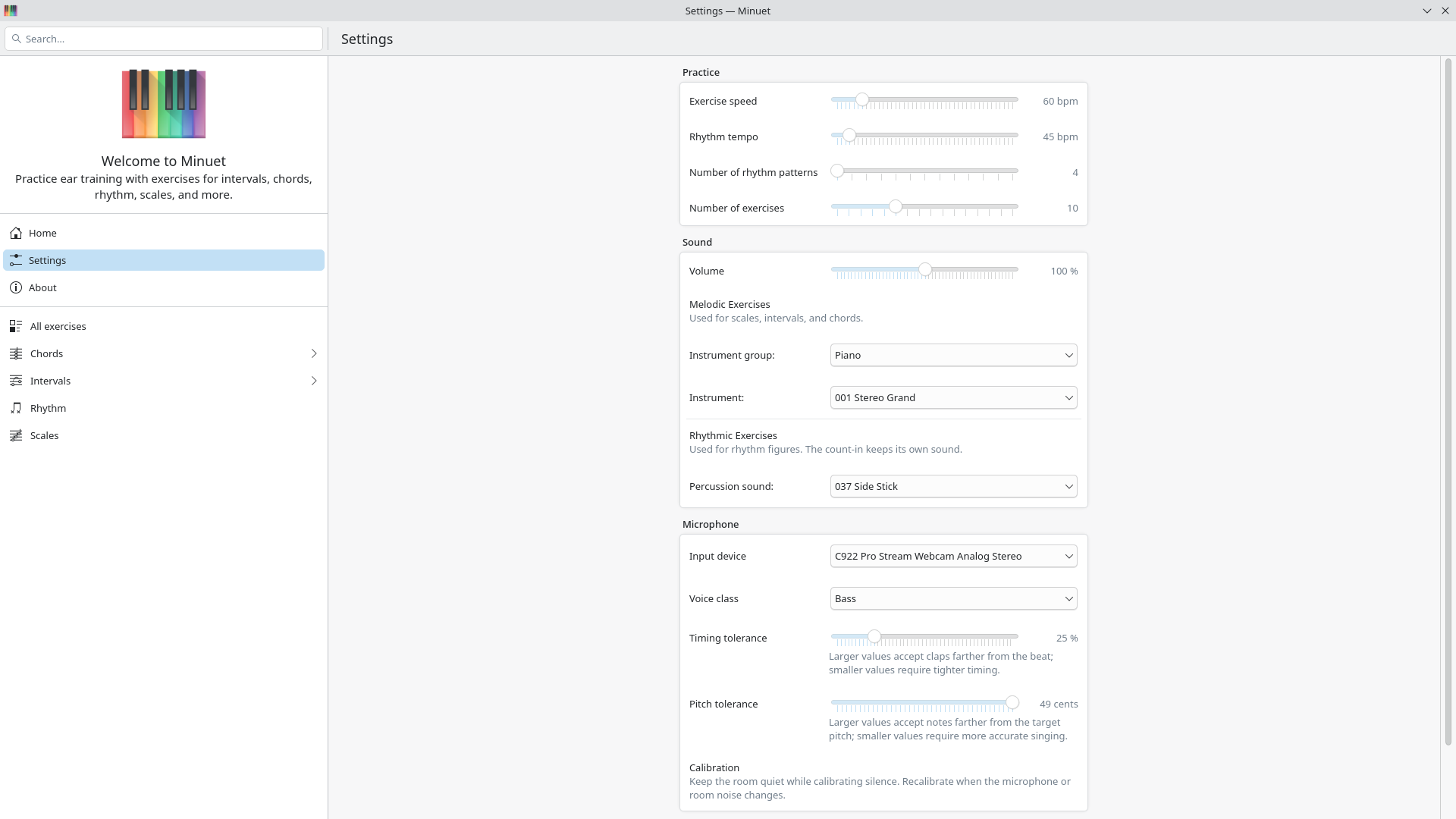The image size is (1456, 819).
Task: Open the Instrument 001 Stereo Grand dropdown
Action: click(953, 397)
